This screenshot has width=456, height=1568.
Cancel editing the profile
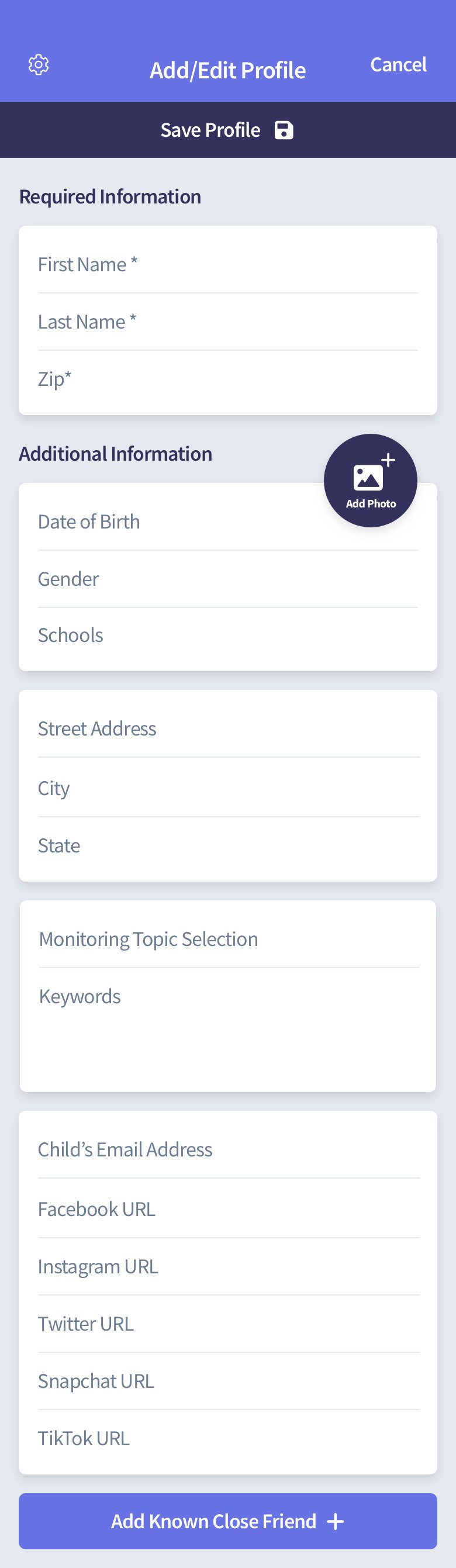(x=398, y=64)
